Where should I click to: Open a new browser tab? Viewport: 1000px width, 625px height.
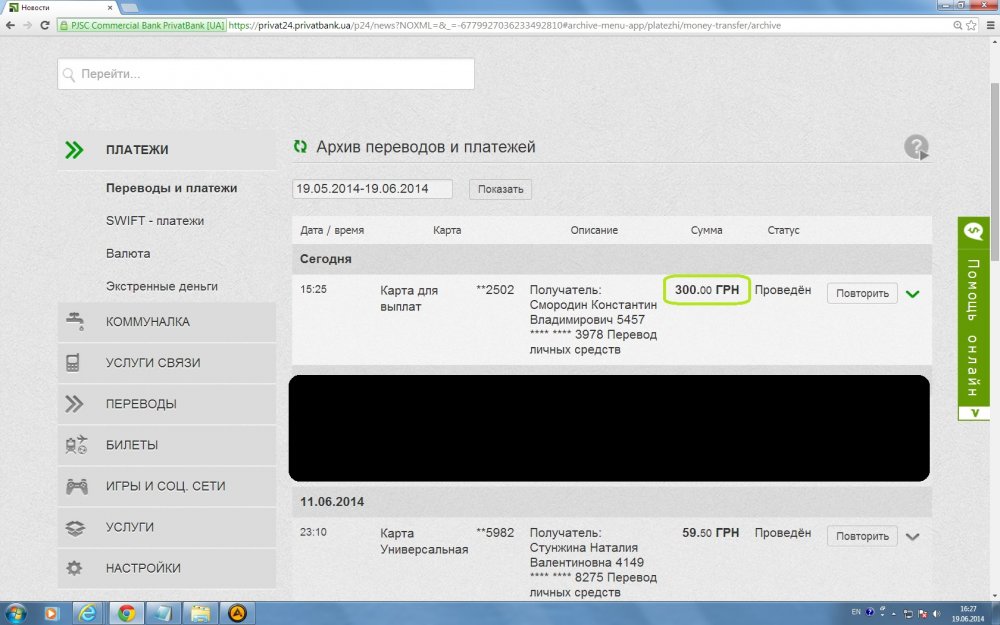click(x=129, y=8)
